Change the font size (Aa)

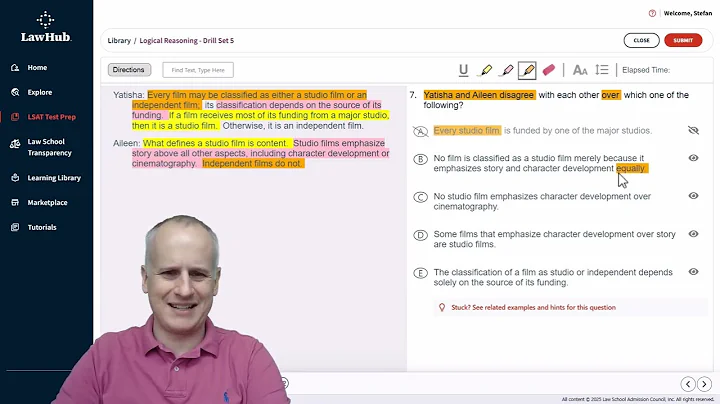580,70
